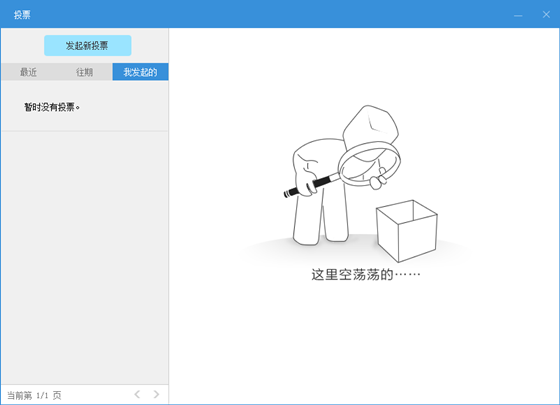
Task: Click the 这里空荡荡的…… caption text
Action: pos(366,275)
